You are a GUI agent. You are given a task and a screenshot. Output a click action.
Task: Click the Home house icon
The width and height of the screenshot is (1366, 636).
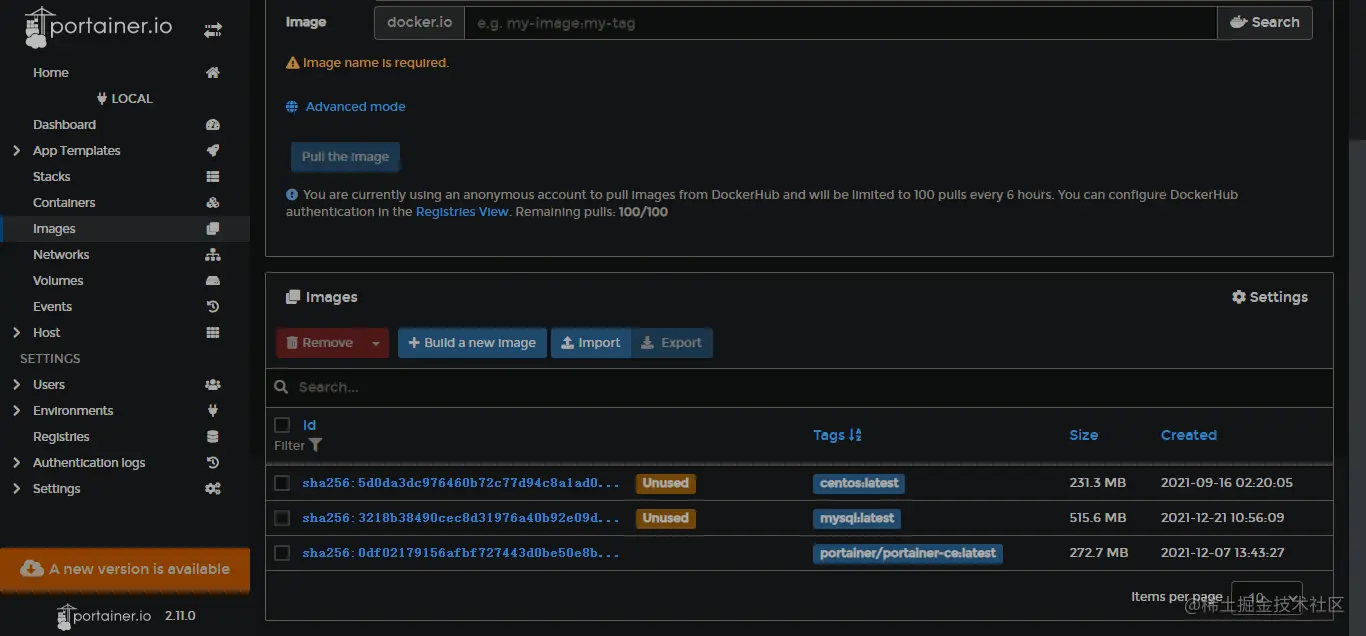pyautogui.click(x=212, y=73)
